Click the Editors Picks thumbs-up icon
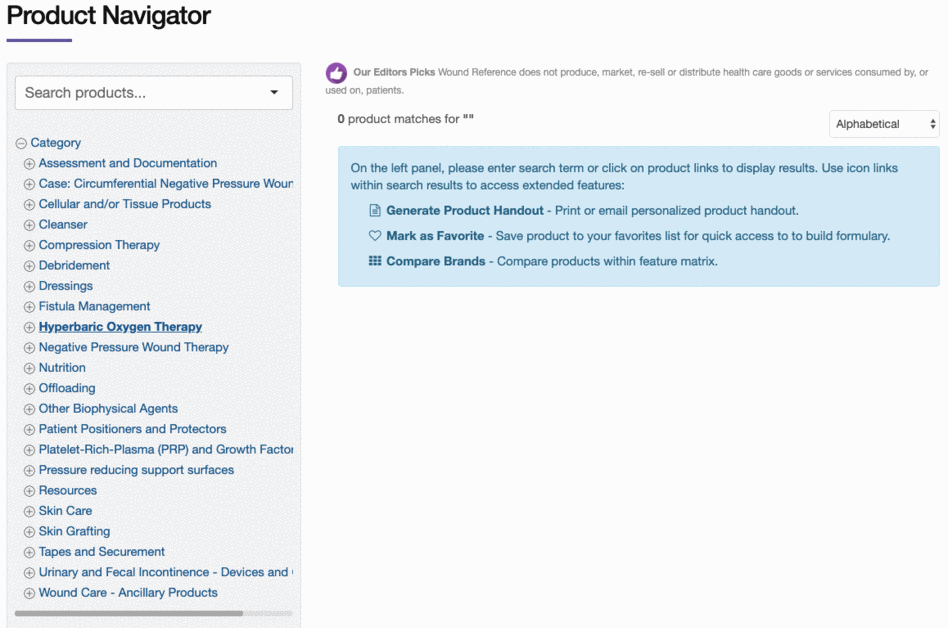This screenshot has width=948, height=628. pyautogui.click(x=336, y=73)
